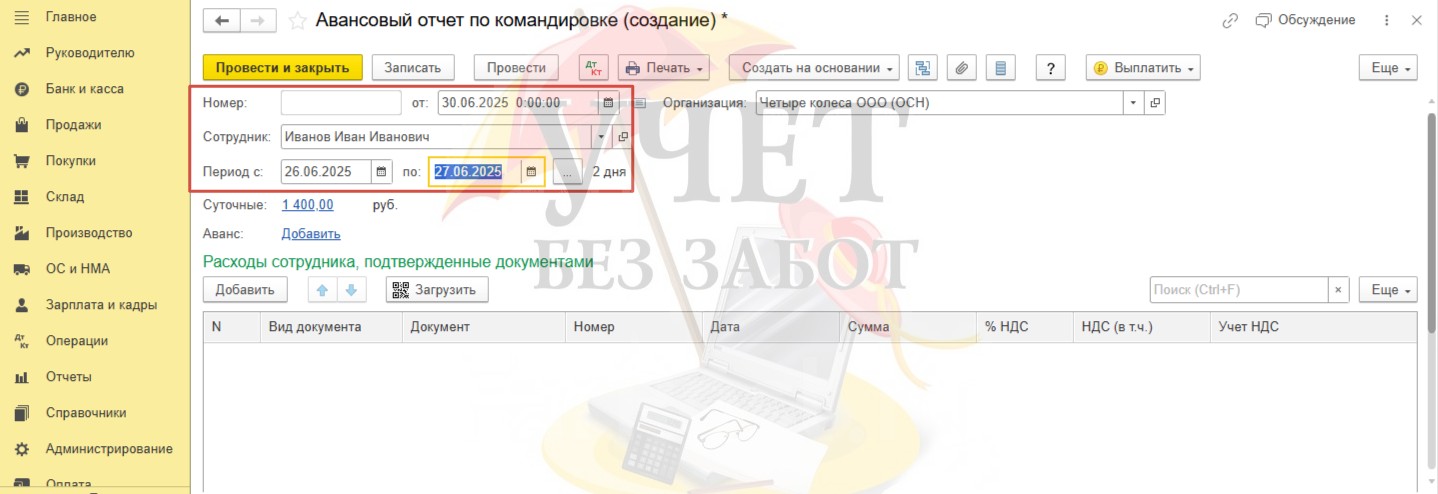The height and width of the screenshot is (494, 1438).
Task: Click the Поиск (Ctrl+F) search field
Action: (1238, 290)
